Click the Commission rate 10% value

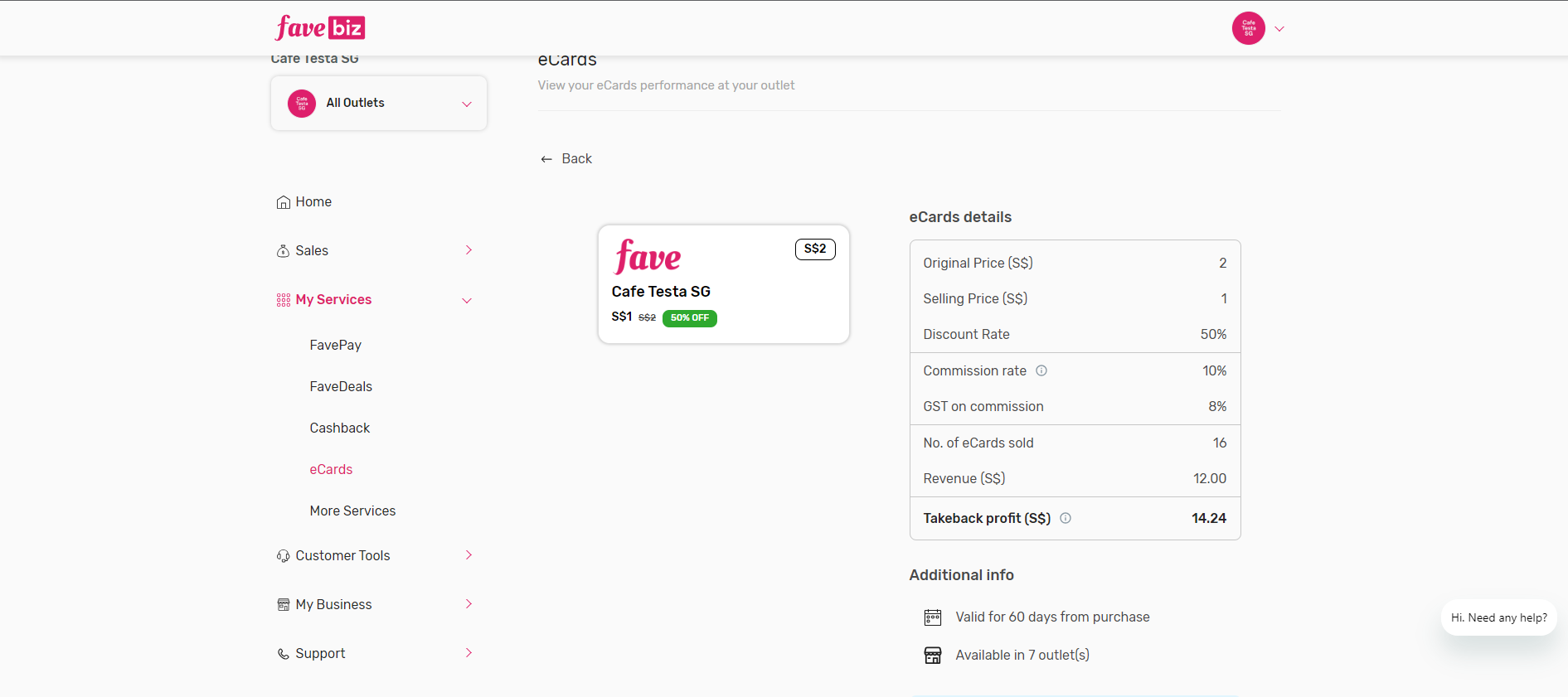click(1215, 371)
